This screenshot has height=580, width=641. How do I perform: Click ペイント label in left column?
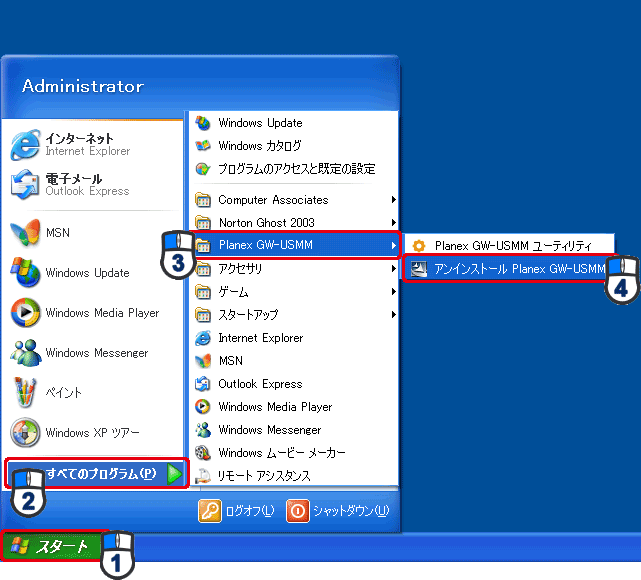pos(63,393)
